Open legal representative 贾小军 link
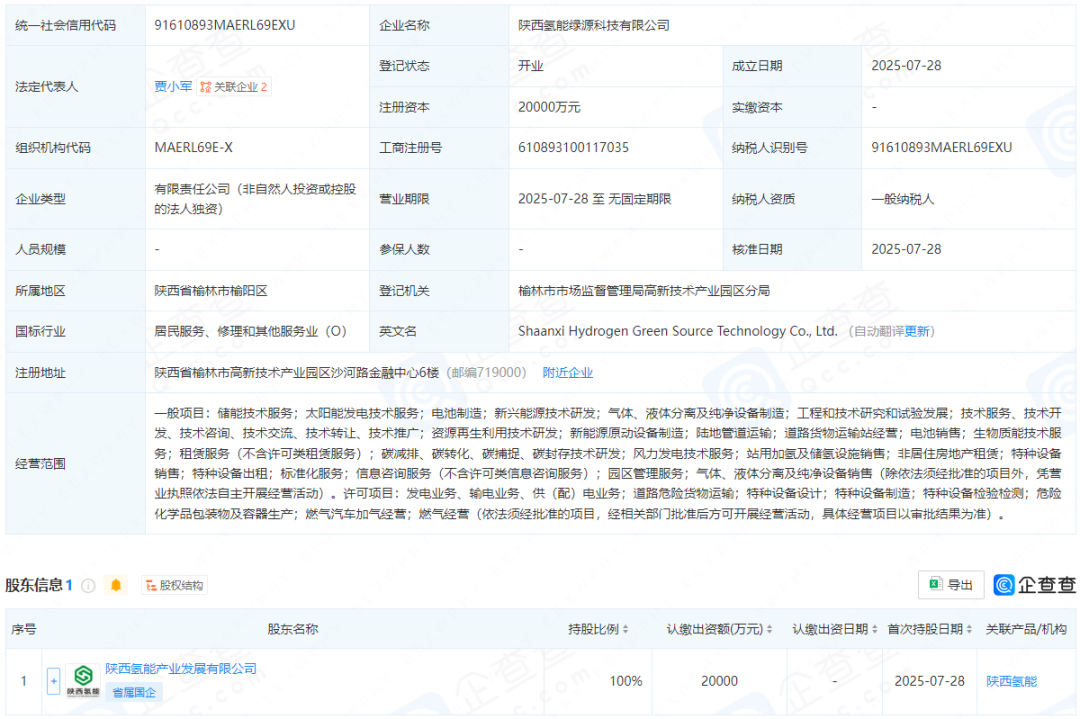Viewport: 1080px width, 719px height. [x=173, y=86]
